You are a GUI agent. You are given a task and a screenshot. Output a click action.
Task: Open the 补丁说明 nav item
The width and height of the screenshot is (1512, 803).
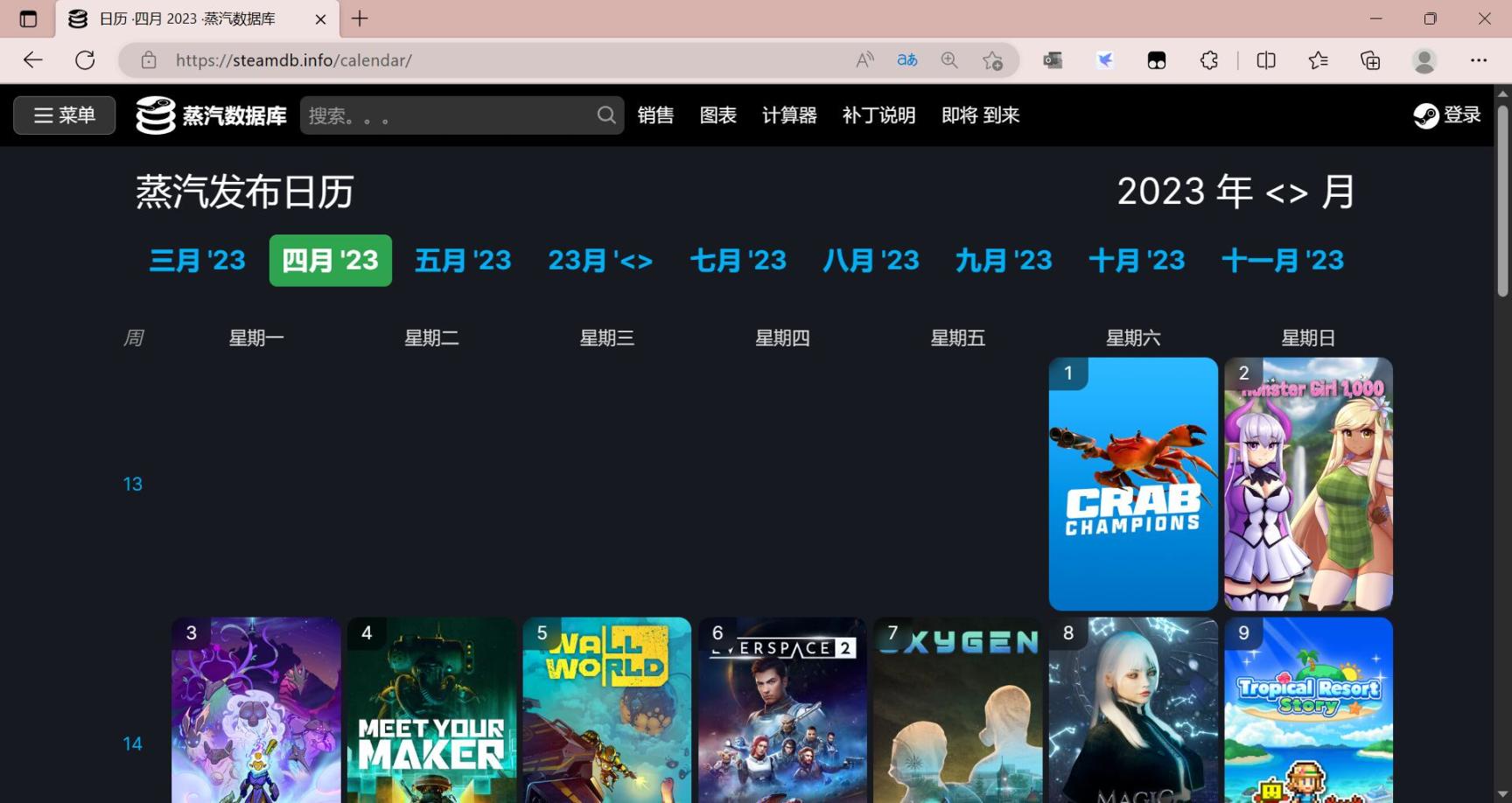(878, 115)
